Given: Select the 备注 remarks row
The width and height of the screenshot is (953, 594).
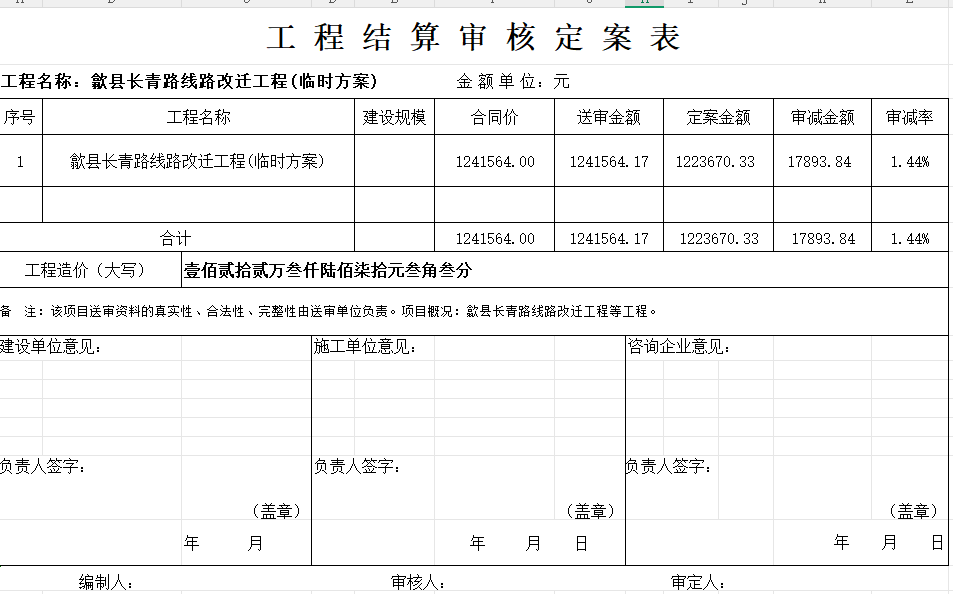Looking at the screenshot, I should pos(330,312).
